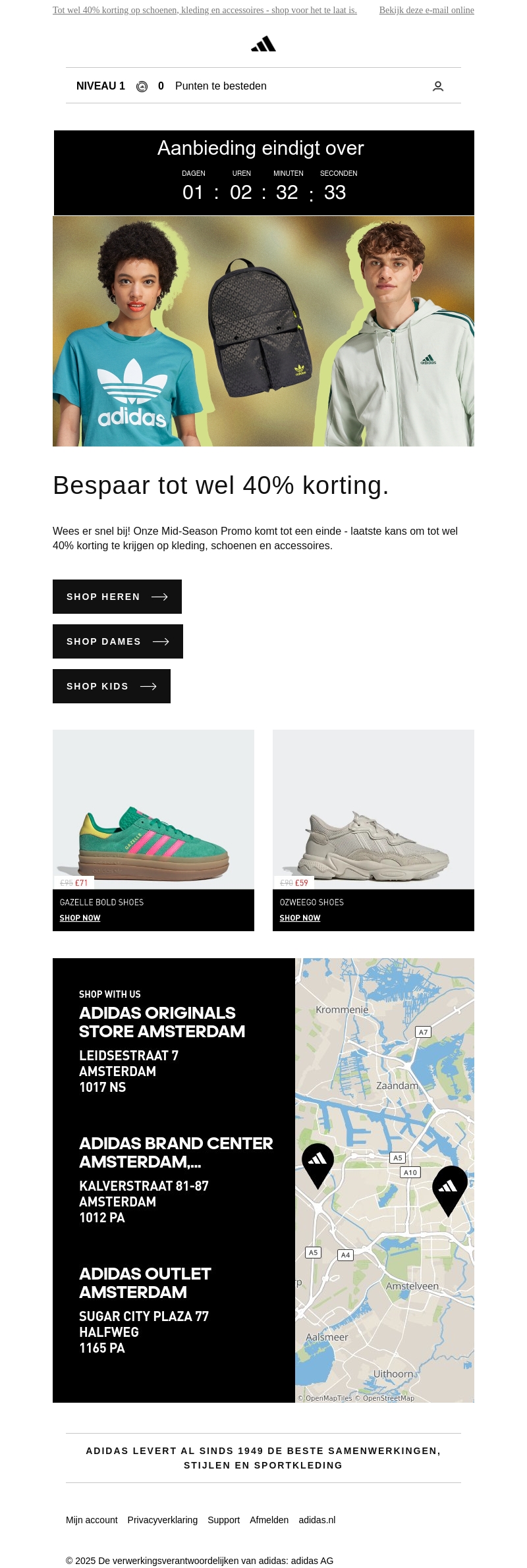The height and width of the screenshot is (1568, 527).
Task: Shop now for Gazelle Bold Shoes
Action: click(x=80, y=918)
